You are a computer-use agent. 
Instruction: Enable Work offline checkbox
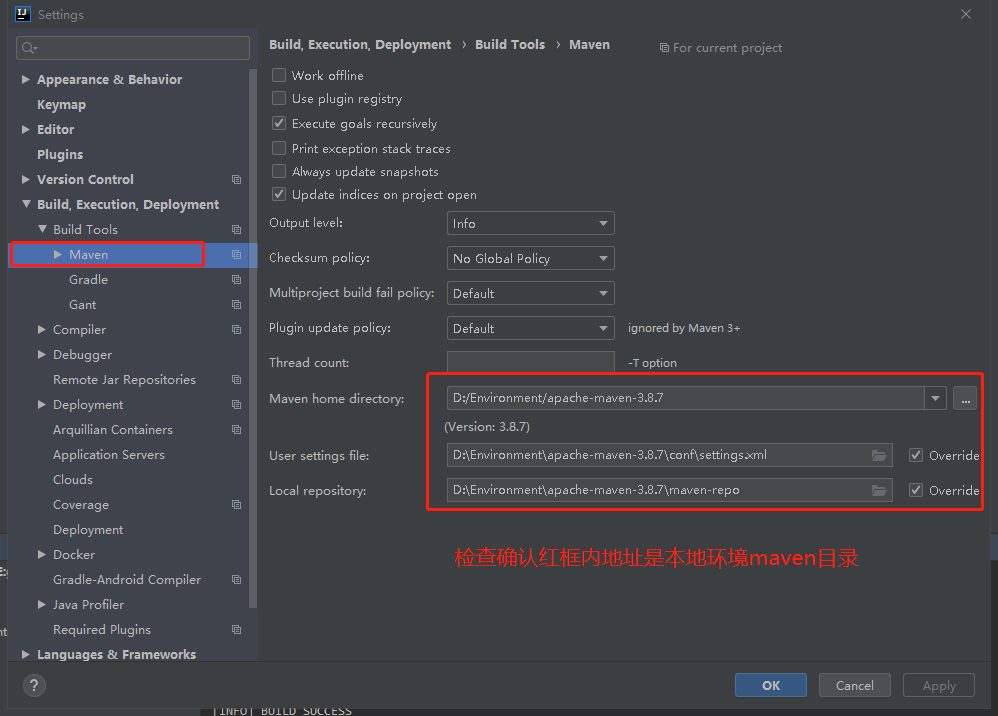(279, 75)
